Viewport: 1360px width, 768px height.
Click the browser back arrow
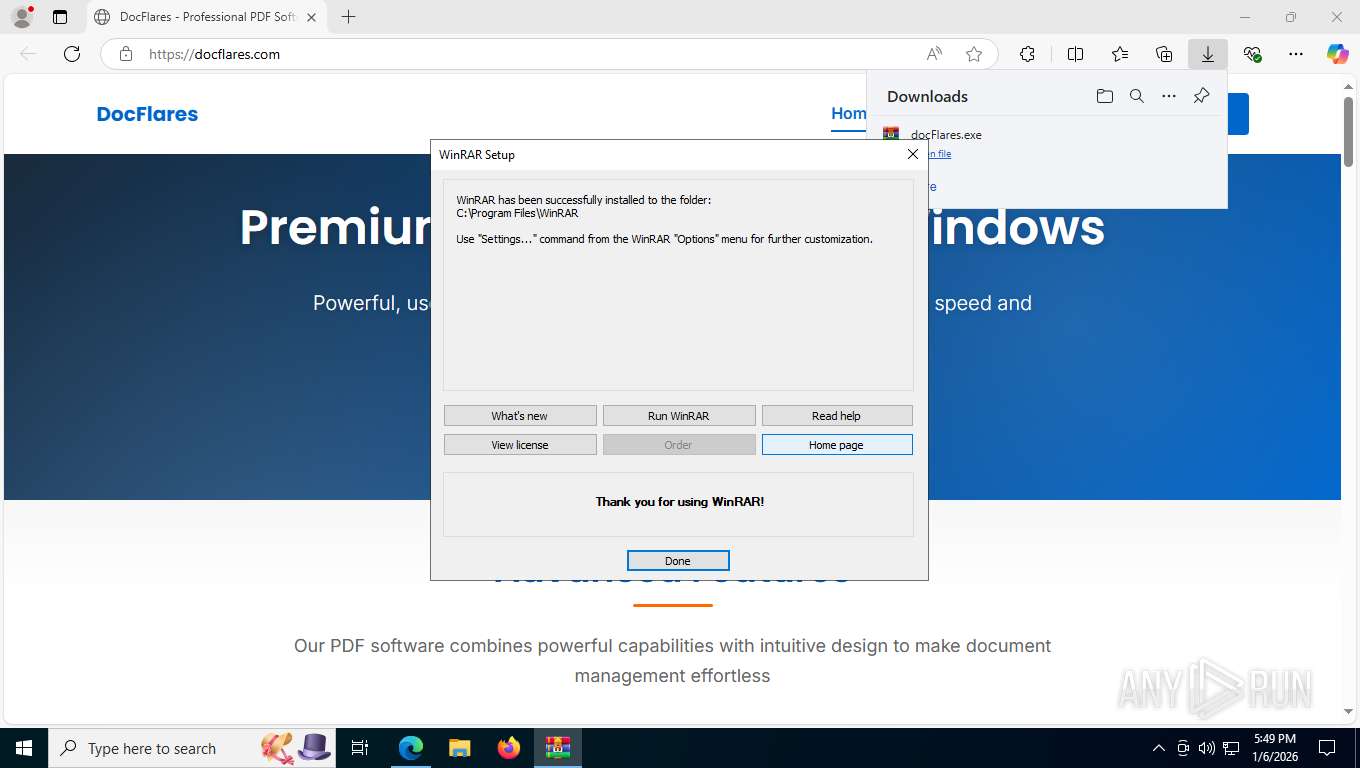click(28, 54)
